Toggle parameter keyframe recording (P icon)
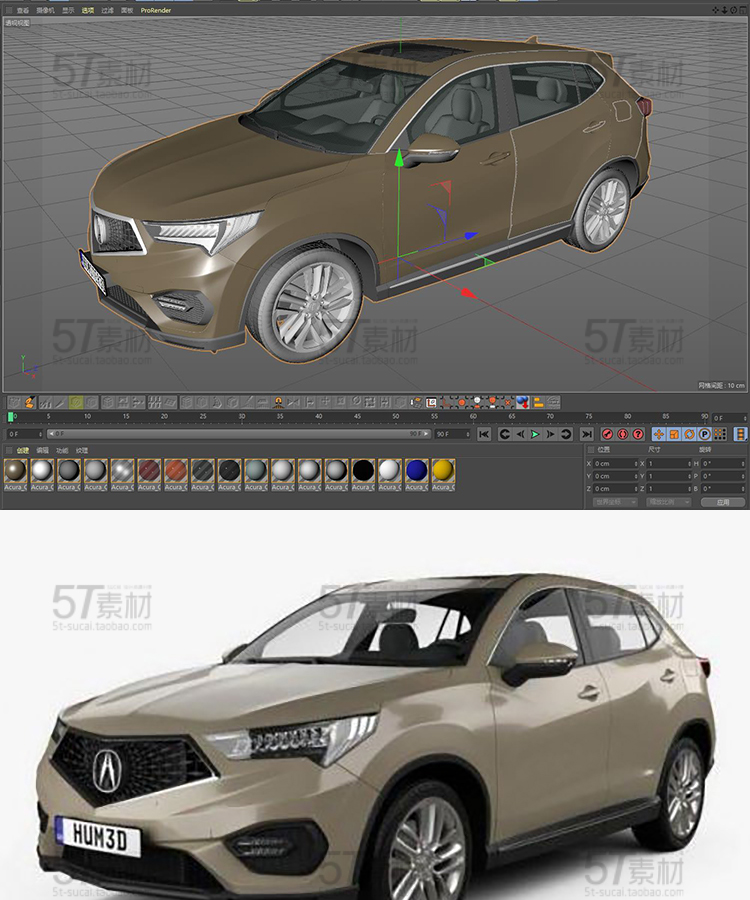 pyautogui.click(x=704, y=435)
